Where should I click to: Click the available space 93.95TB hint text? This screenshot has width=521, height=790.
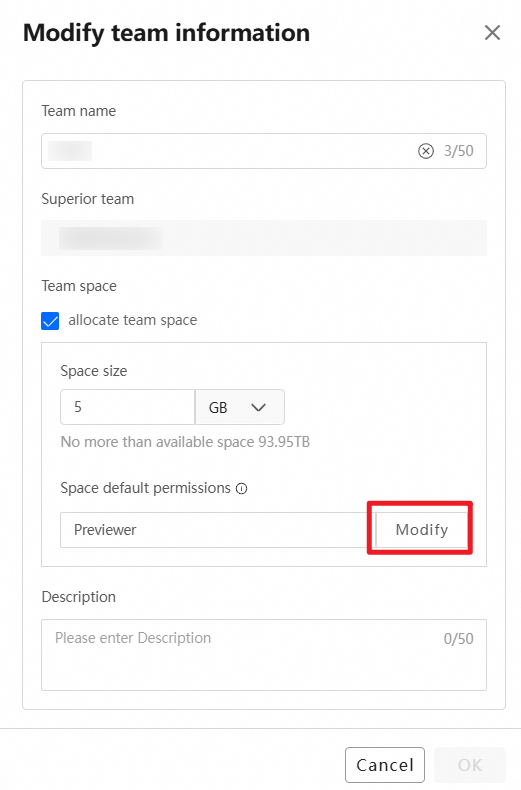point(185,442)
